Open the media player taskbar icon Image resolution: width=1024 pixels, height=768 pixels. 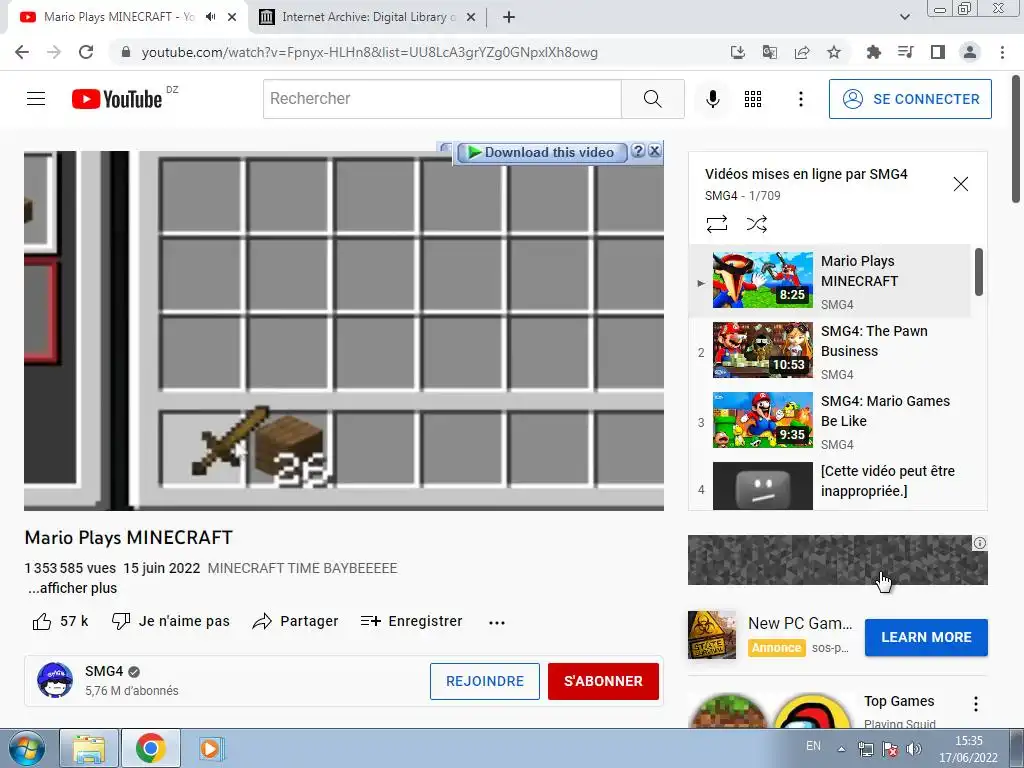(210, 748)
